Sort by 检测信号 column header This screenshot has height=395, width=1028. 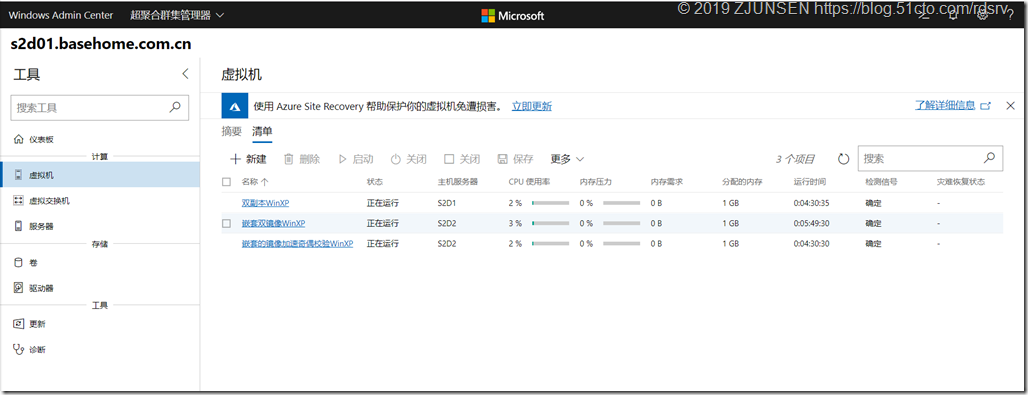tap(881, 182)
